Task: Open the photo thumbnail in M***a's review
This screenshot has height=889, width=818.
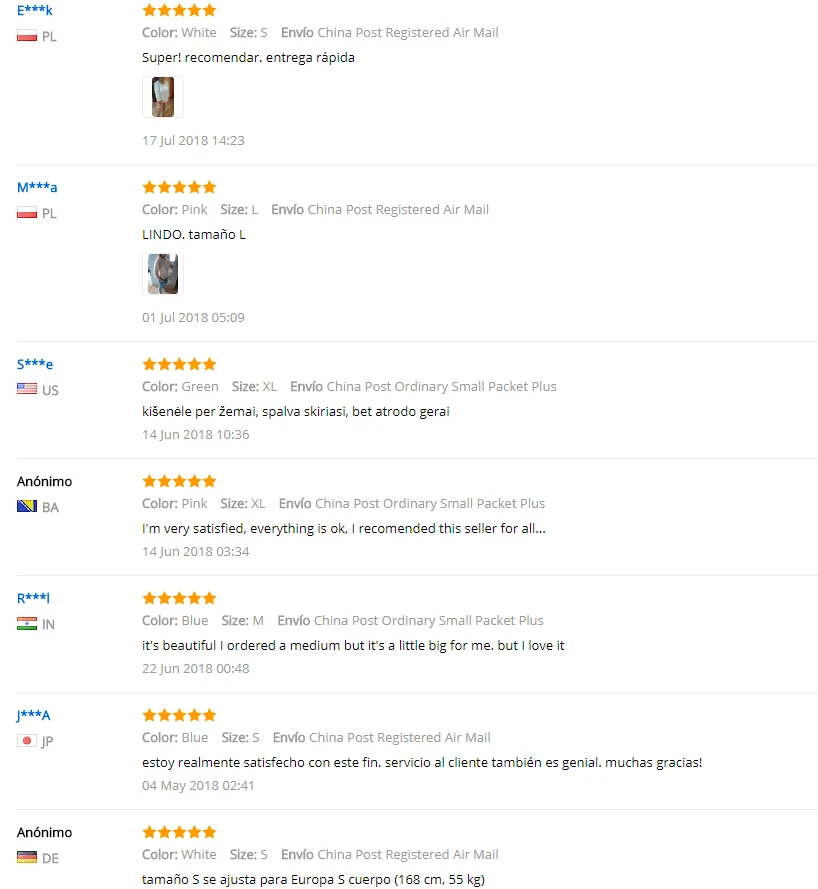Action: point(163,274)
